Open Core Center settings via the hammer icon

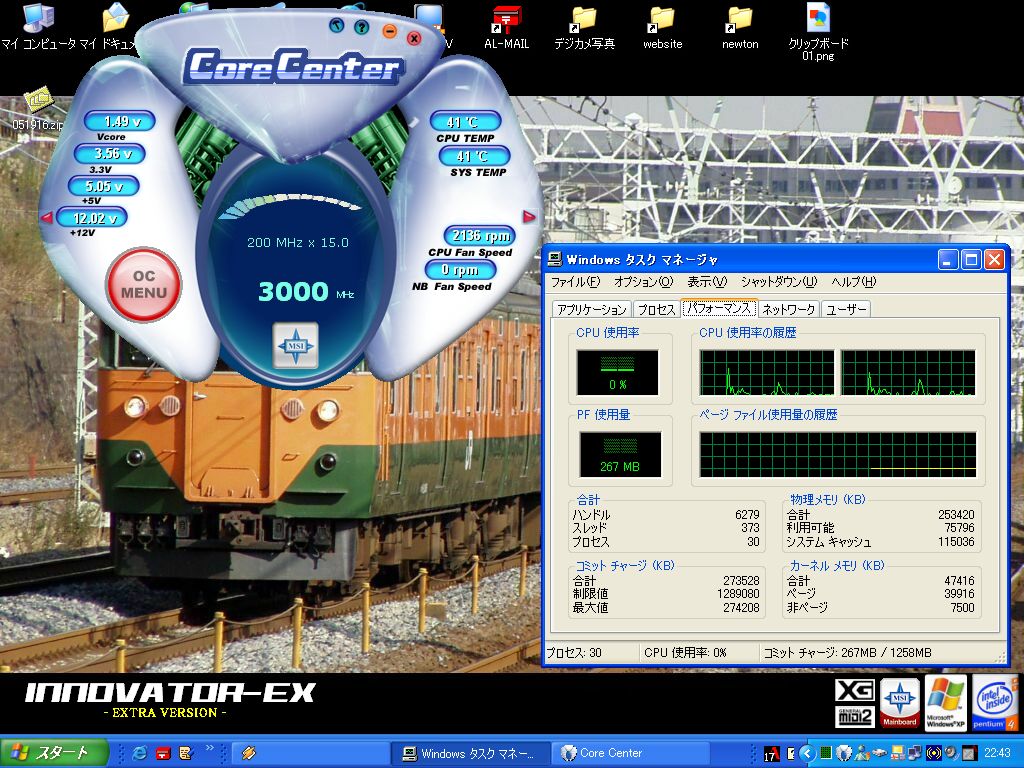337,26
